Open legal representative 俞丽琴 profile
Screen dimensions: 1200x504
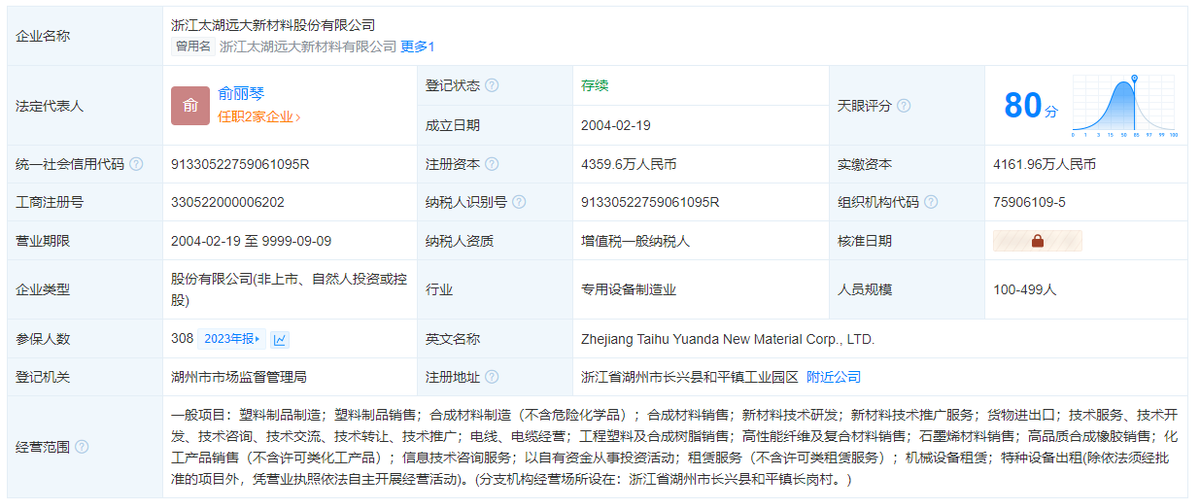tap(241, 94)
